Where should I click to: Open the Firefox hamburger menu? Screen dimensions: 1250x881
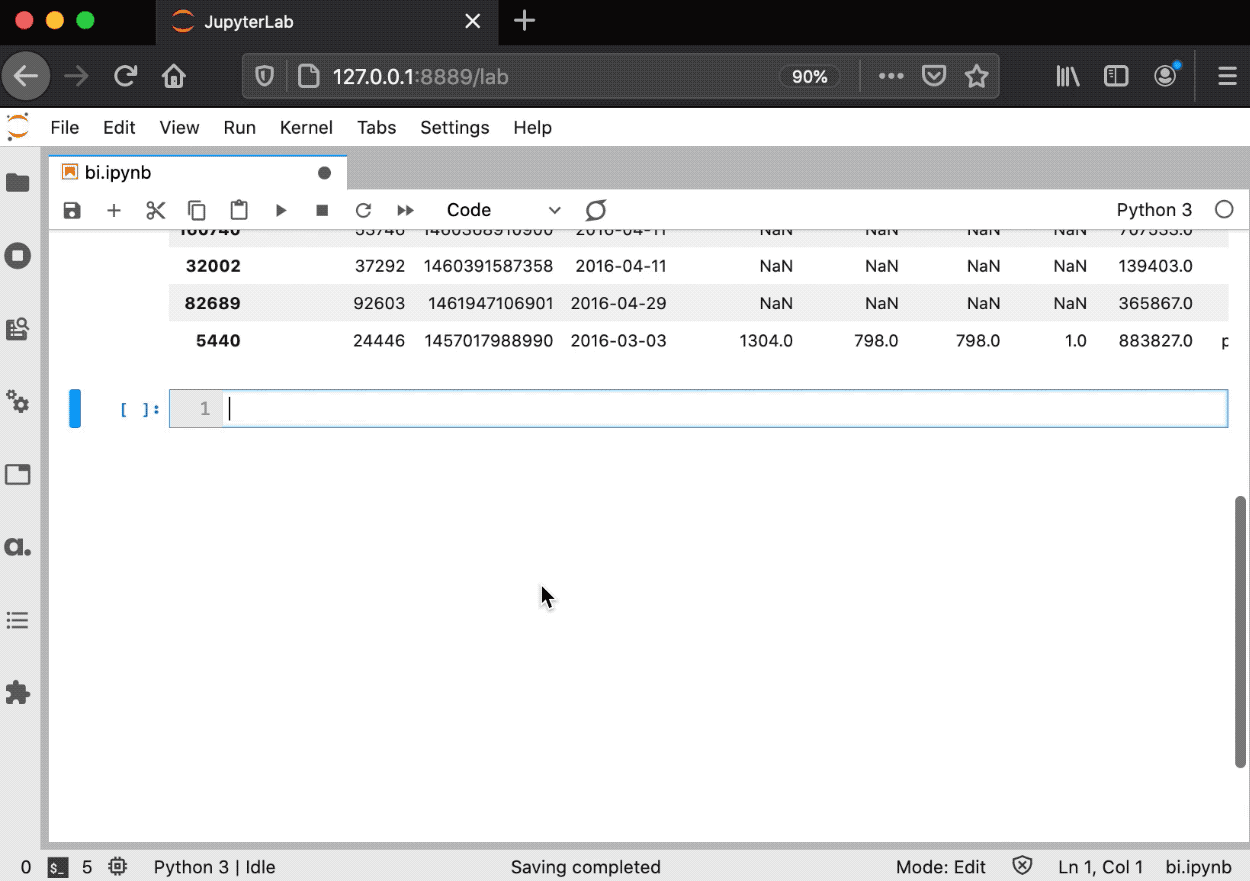[1227, 76]
